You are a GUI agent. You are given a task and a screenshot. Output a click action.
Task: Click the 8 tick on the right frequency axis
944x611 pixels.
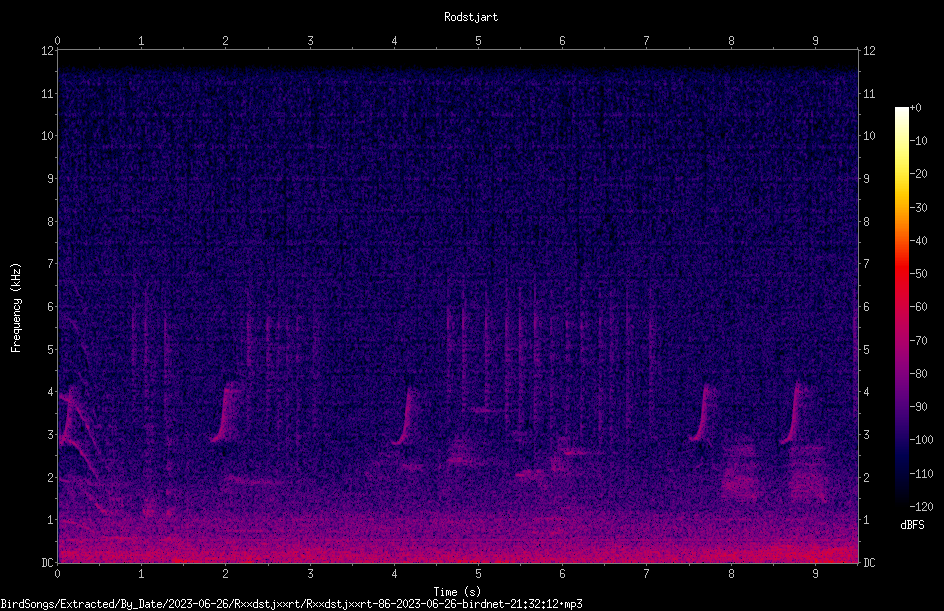point(867,222)
